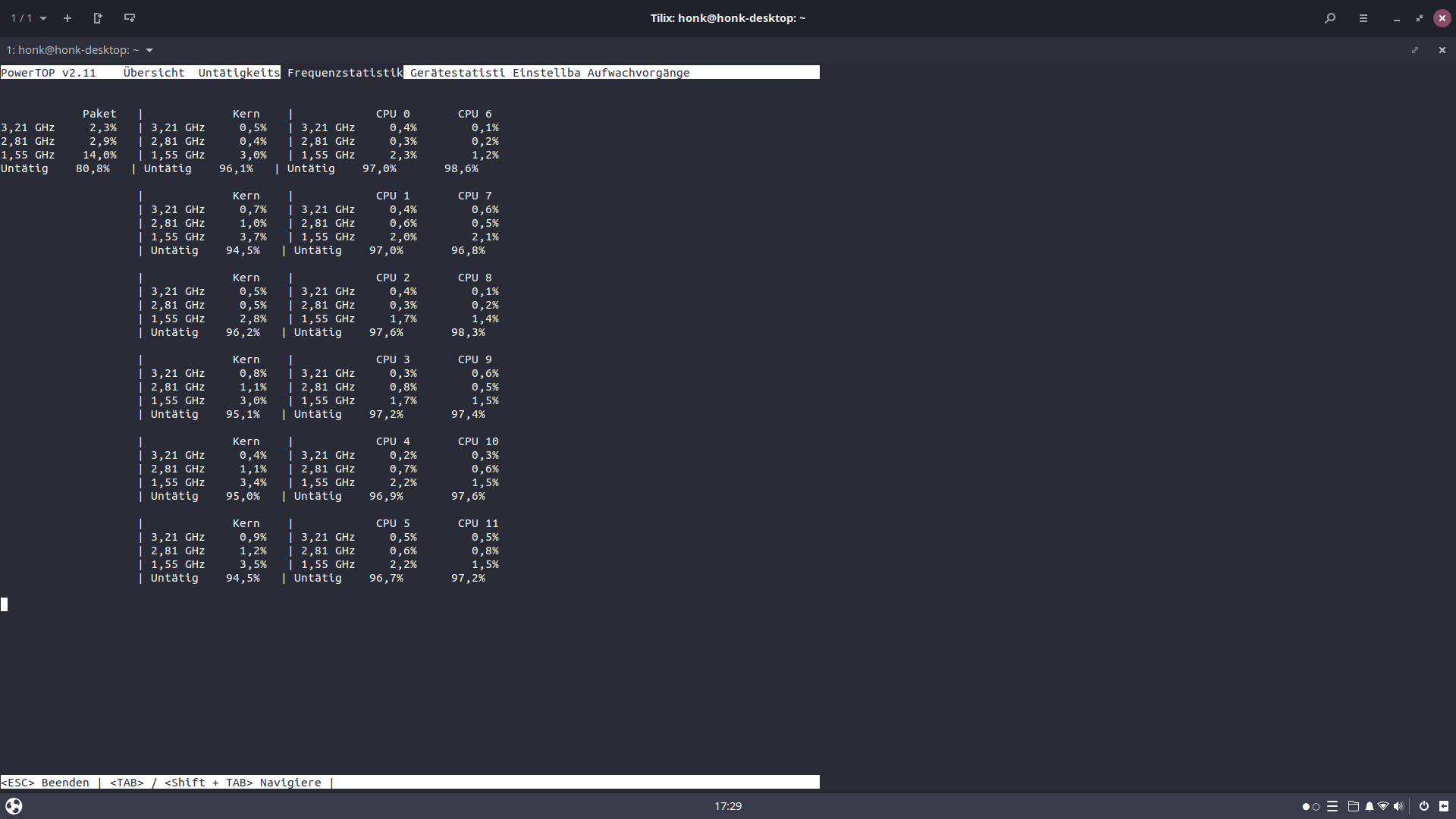The width and height of the screenshot is (1456, 819).
Task: Maximize the terminal pane with arrows icon
Action: click(1415, 50)
